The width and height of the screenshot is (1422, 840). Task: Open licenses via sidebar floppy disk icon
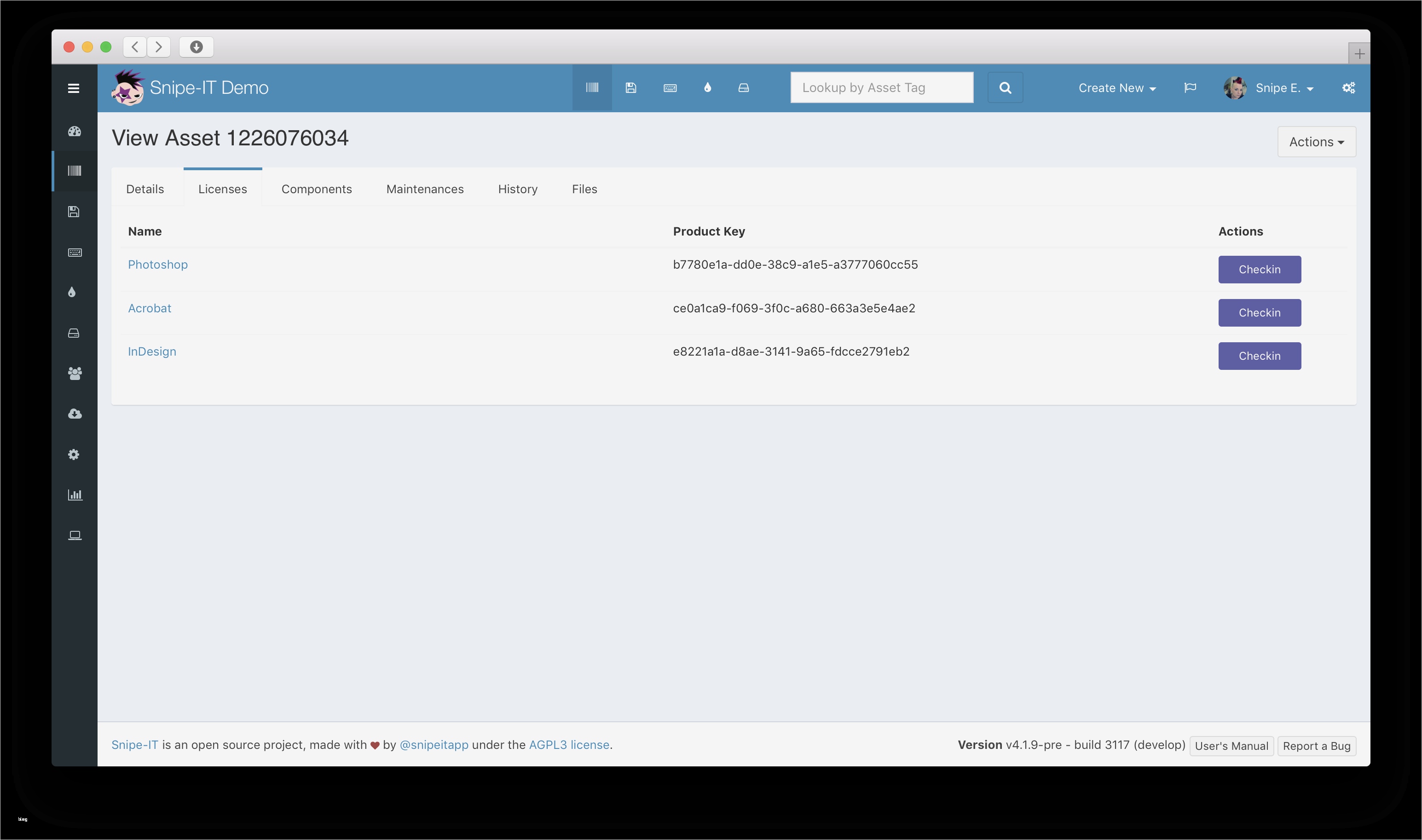74,212
